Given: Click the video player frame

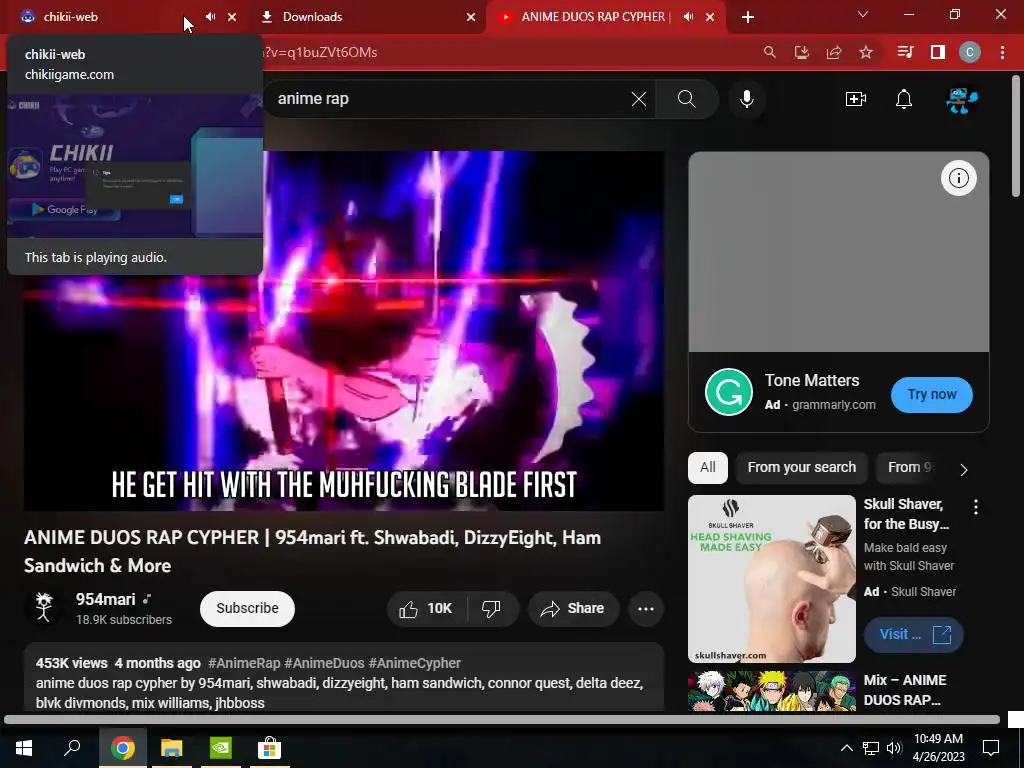Looking at the screenshot, I should (344, 330).
